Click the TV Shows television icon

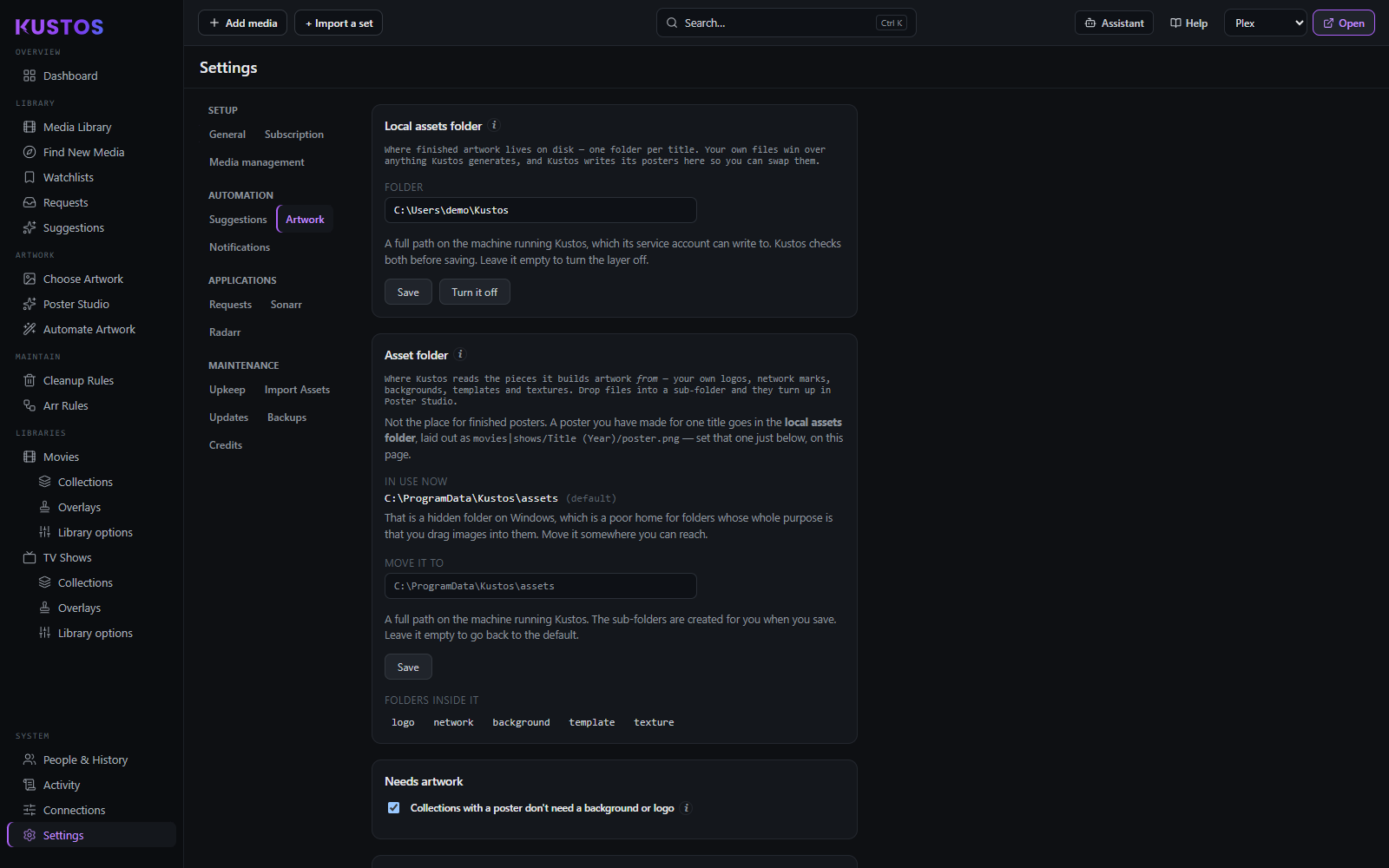point(30,557)
